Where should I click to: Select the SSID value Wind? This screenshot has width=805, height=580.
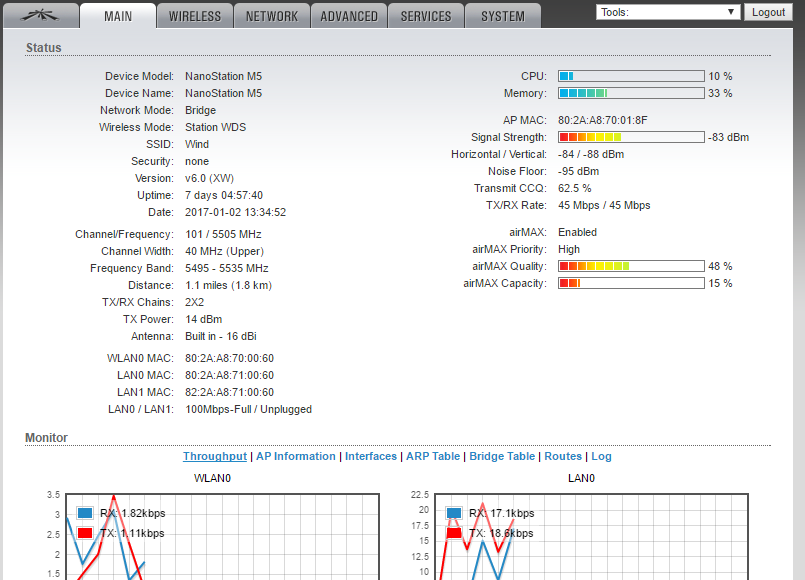pyautogui.click(x=197, y=144)
